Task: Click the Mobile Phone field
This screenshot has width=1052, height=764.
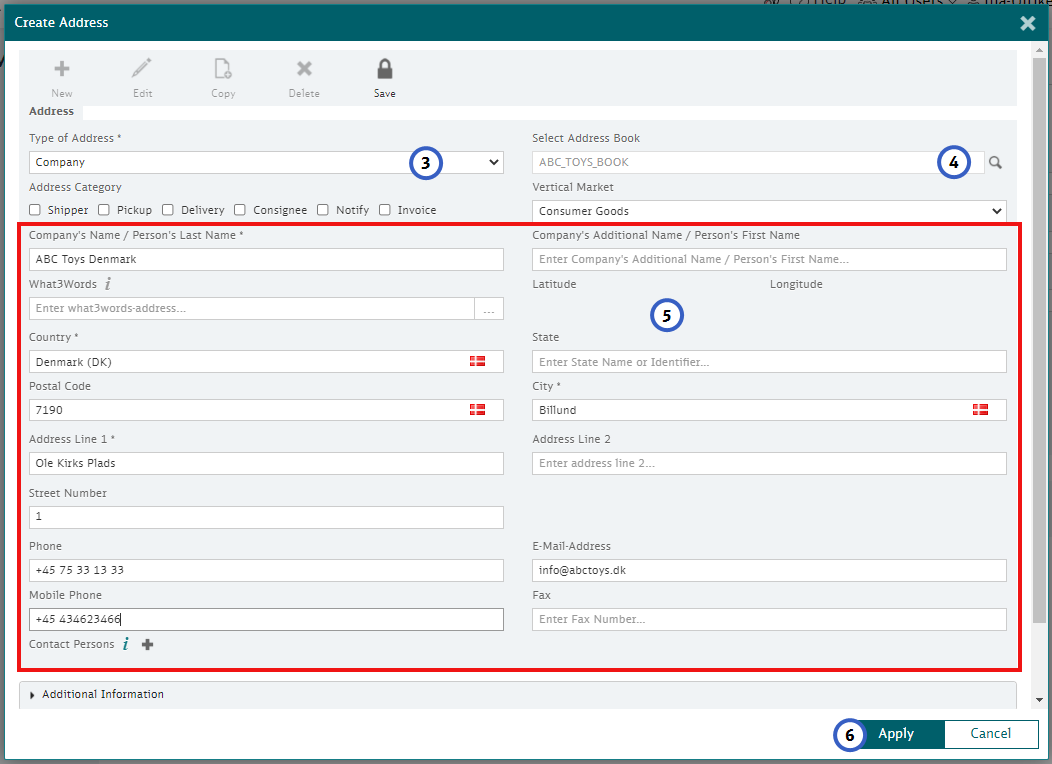Action: coord(266,619)
